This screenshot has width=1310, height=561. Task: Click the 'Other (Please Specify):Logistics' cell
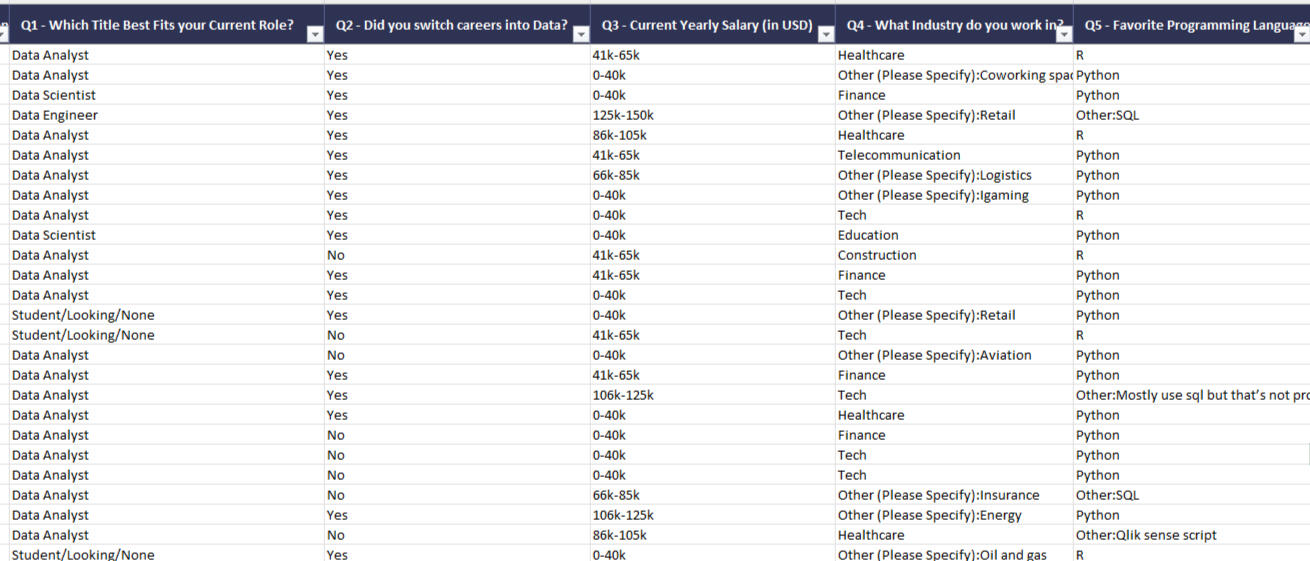pyautogui.click(x=934, y=175)
